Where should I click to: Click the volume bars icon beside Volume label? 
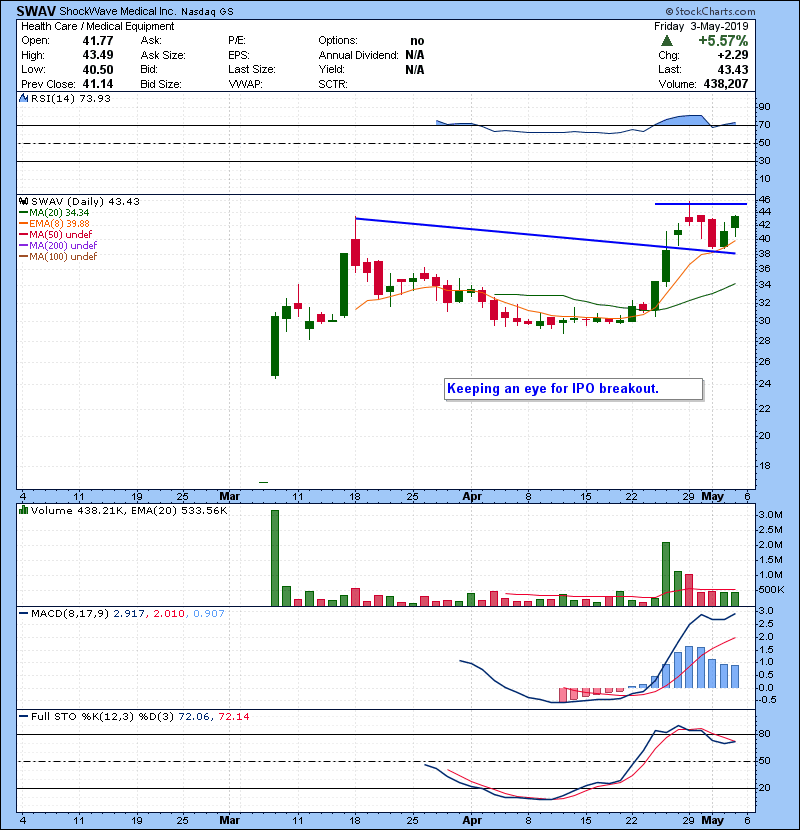[x=23, y=510]
